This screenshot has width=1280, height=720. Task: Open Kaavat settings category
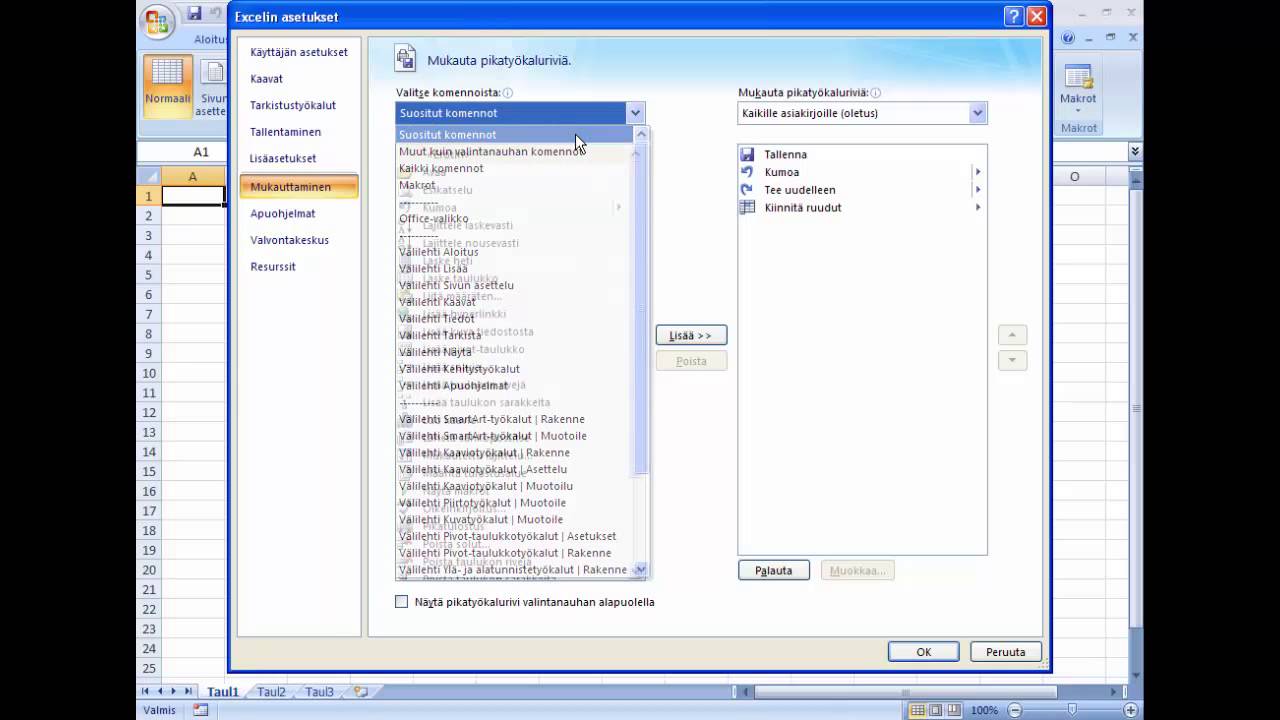tap(299, 79)
